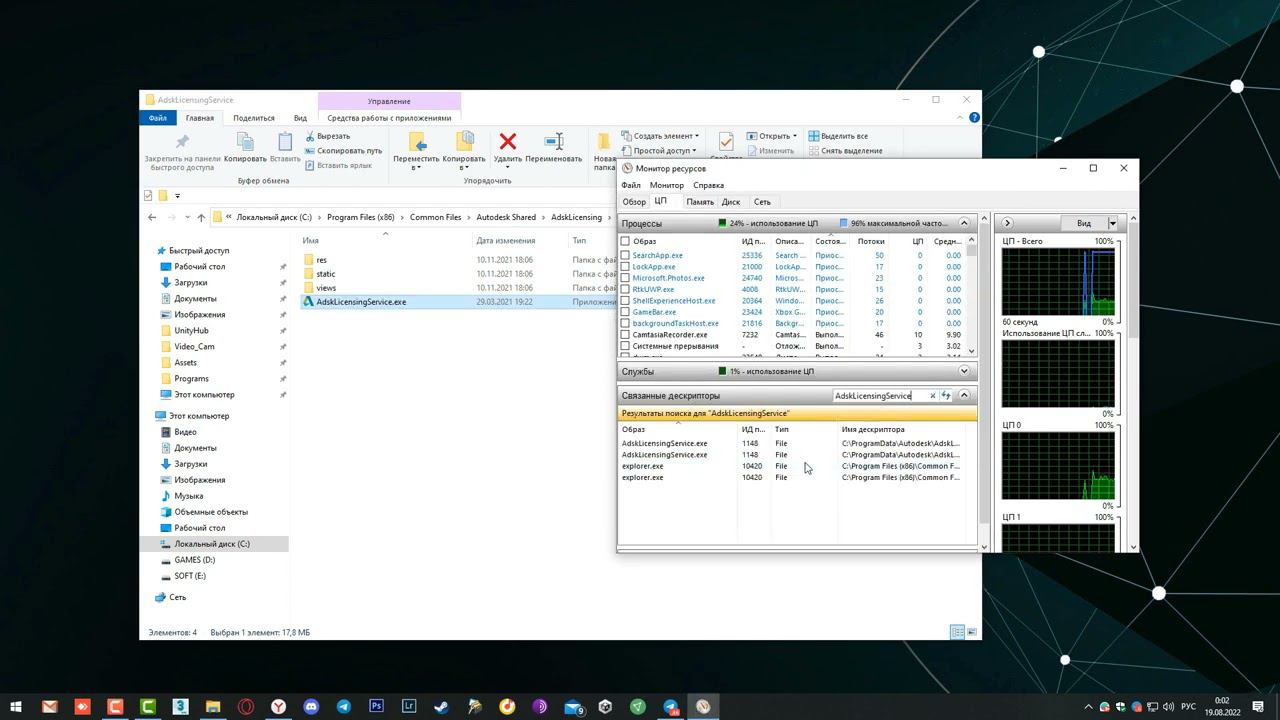Clear the handle search box with X
Image resolution: width=1280 pixels, height=720 pixels.
click(933, 396)
